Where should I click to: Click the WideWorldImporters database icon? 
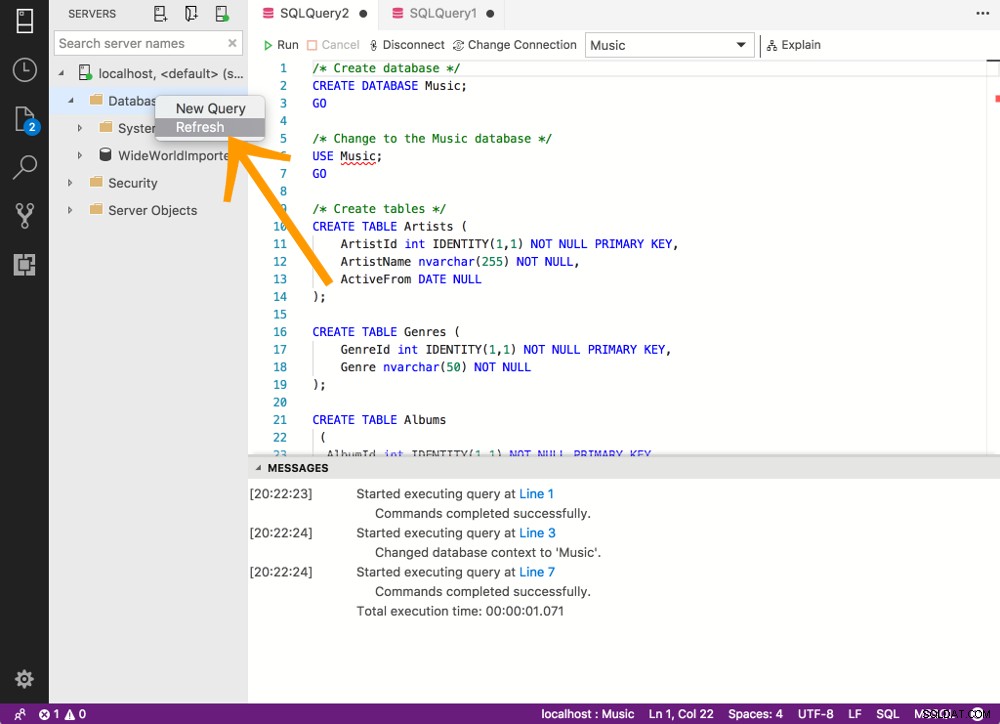(x=105, y=154)
